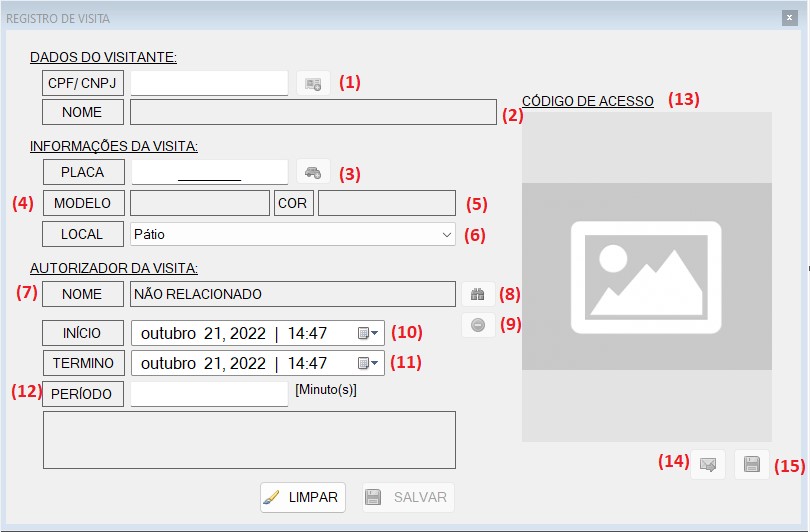Open authorizer search with binoculars icon
This screenshot has height=532, width=810.
[x=478, y=294]
